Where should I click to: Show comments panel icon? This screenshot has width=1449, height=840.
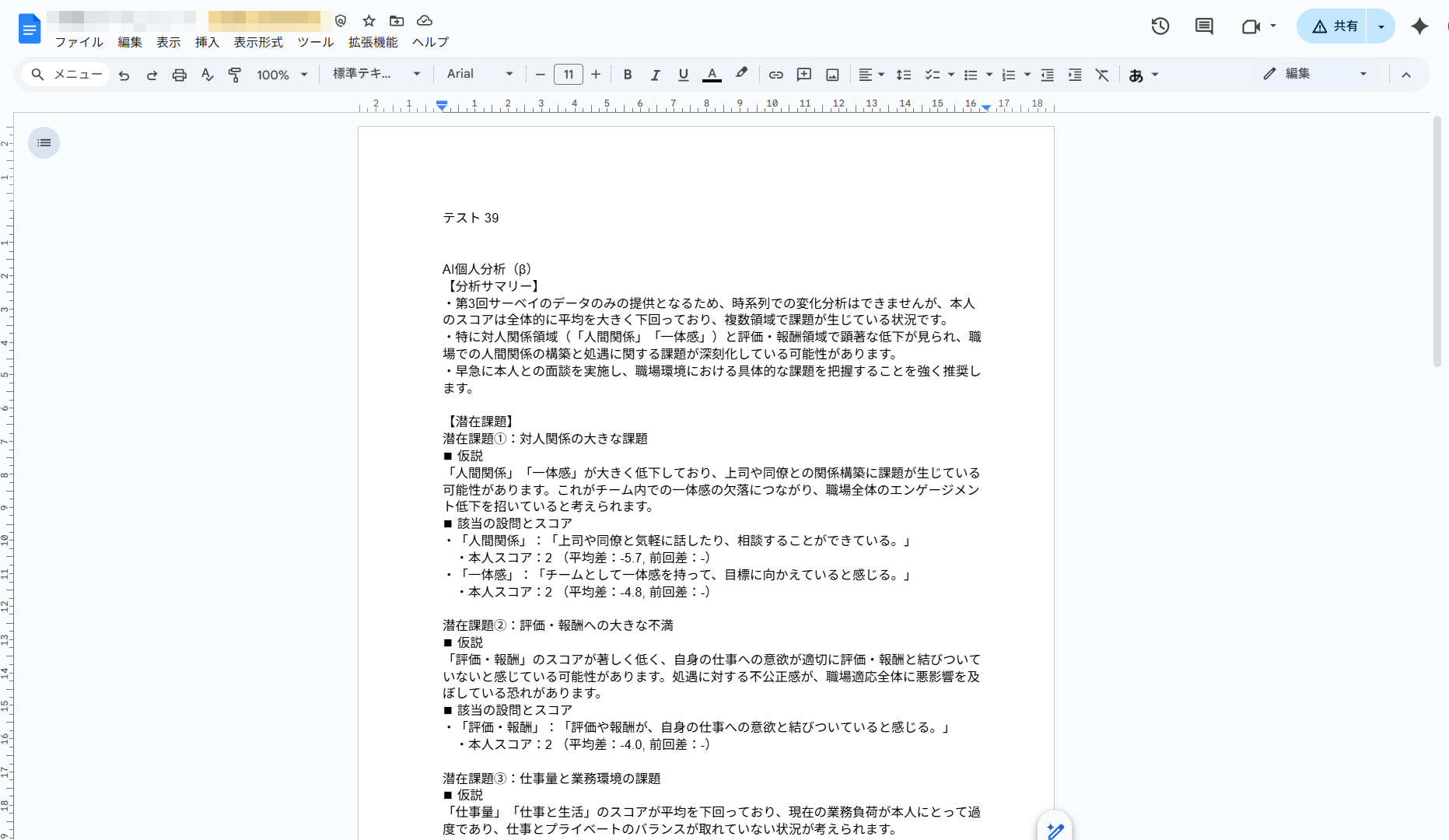(1204, 26)
